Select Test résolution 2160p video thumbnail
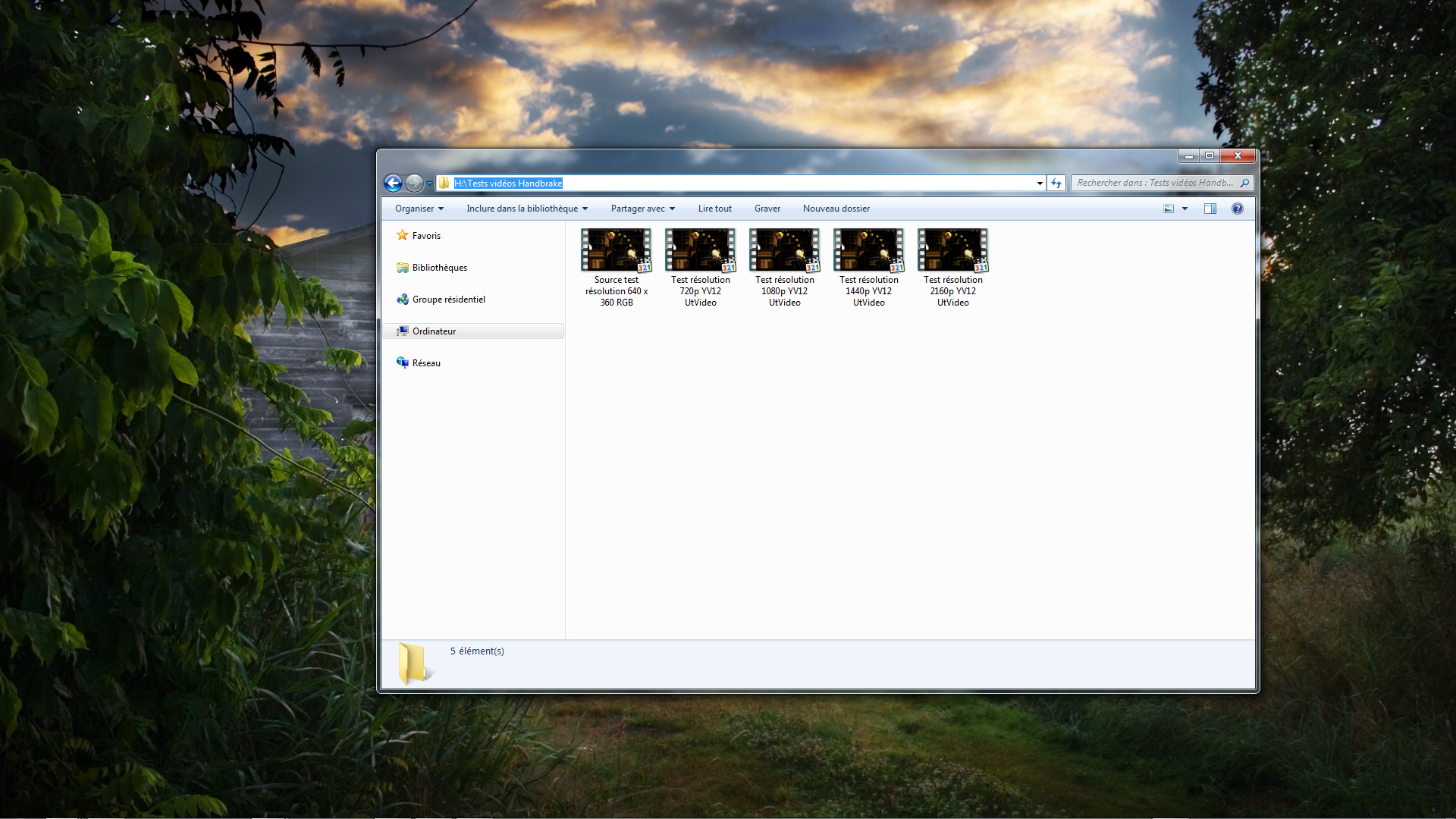Screen dimensions: 1456x819 (x=953, y=250)
